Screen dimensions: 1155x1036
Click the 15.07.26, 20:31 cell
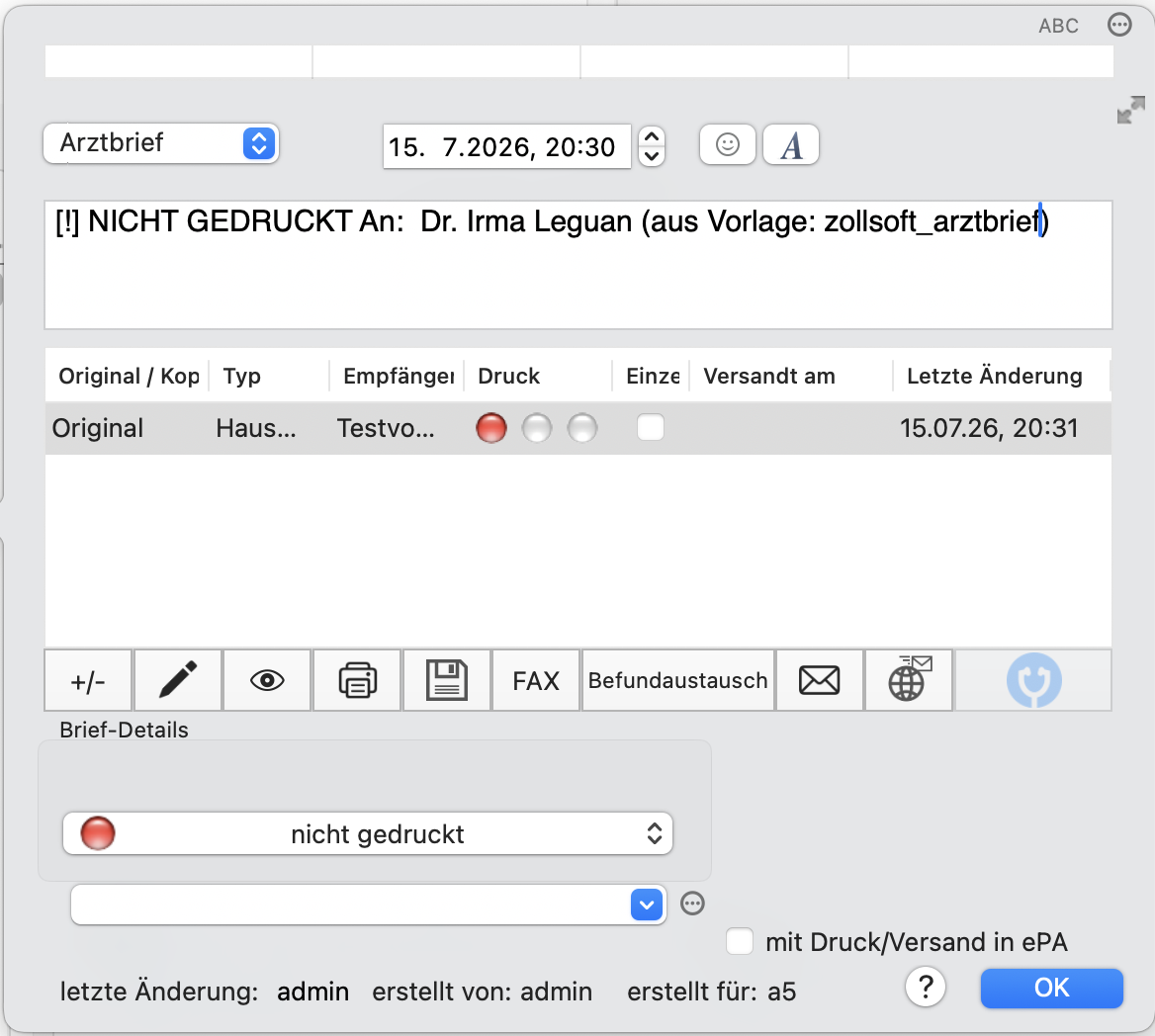(x=989, y=428)
